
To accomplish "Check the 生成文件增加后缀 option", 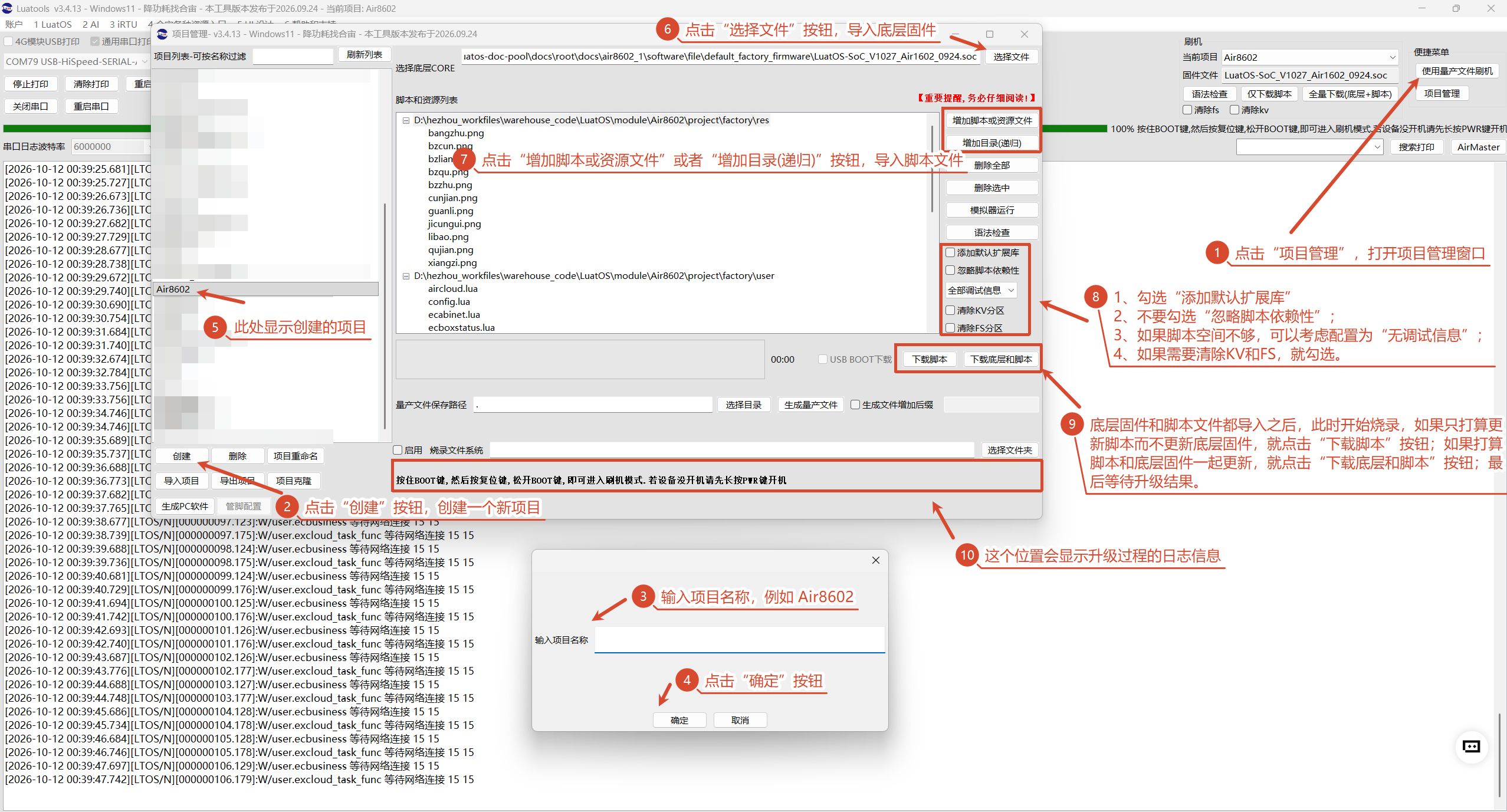I will [855, 405].
